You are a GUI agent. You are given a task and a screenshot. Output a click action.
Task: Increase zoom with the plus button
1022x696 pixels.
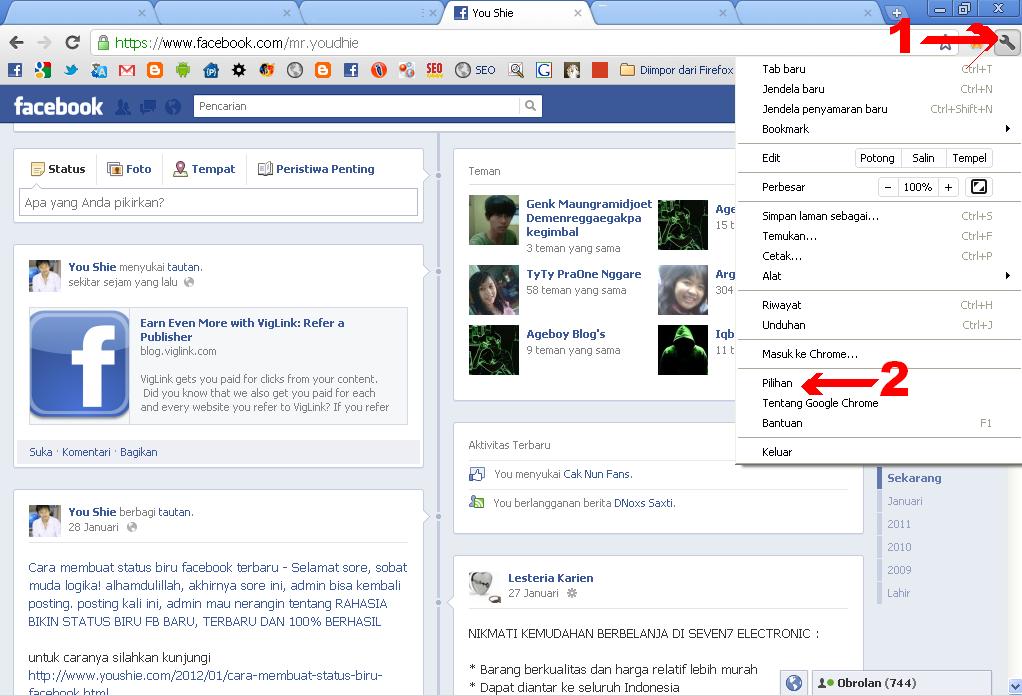pyautogui.click(x=948, y=187)
